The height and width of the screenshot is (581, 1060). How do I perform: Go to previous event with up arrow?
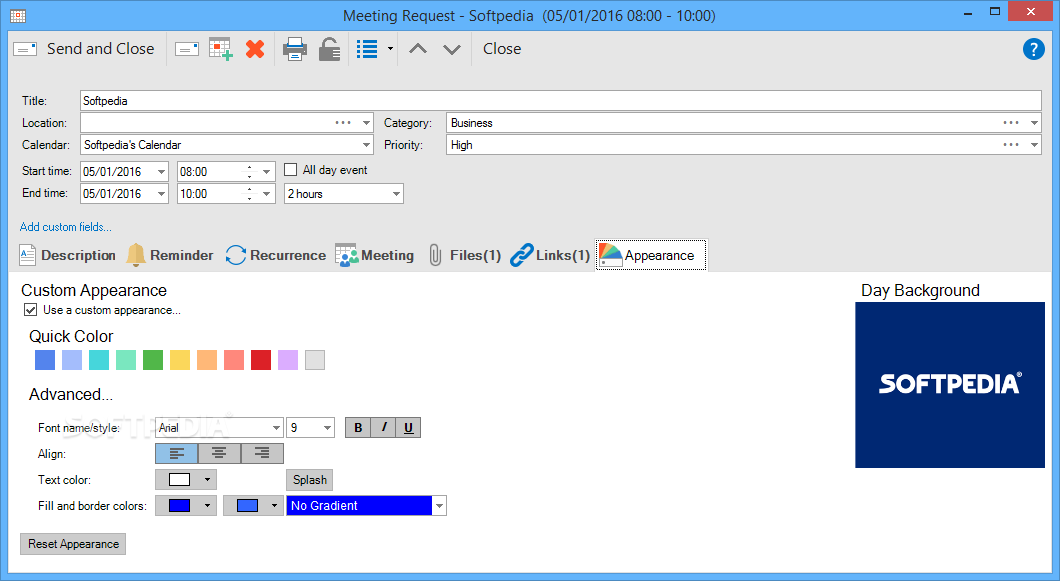tap(418, 49)
